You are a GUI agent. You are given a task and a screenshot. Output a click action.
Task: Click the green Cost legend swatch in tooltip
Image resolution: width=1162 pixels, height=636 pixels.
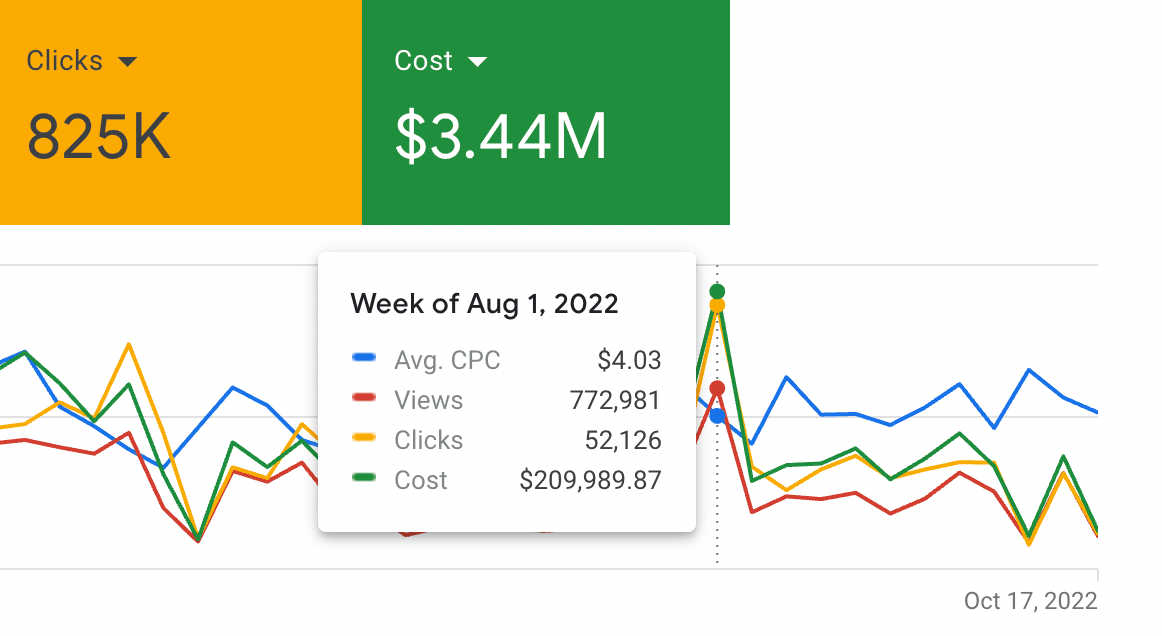pyautogui.click(x=365, y=478)
